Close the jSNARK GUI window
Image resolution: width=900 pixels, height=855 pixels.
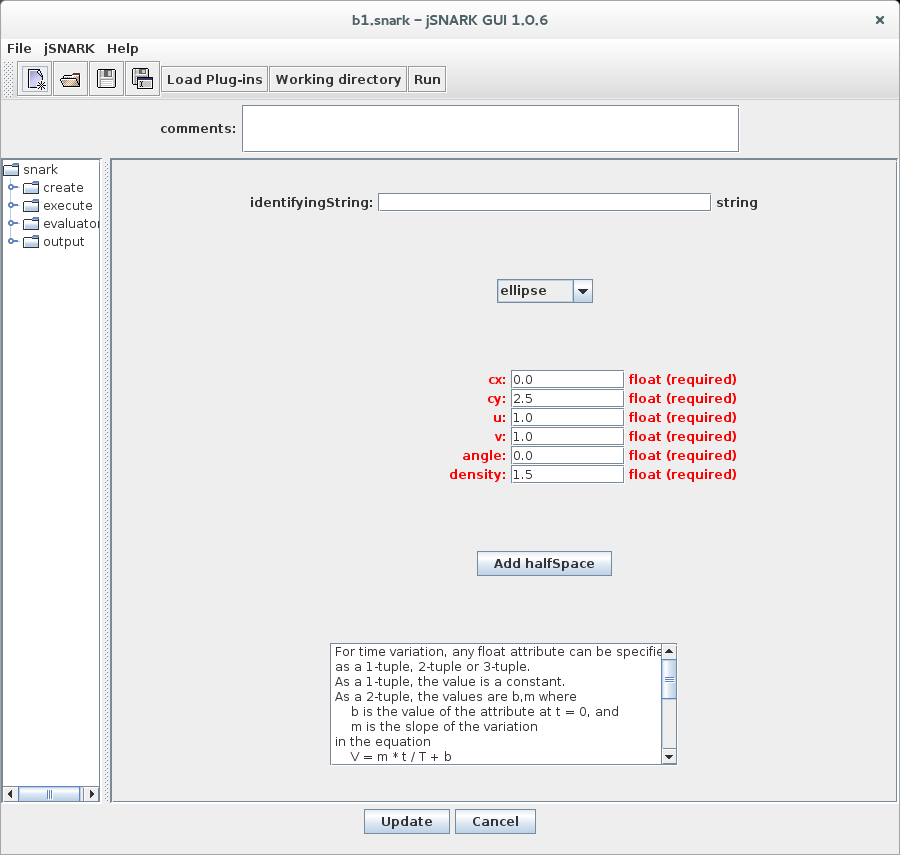tap(879, 20)
